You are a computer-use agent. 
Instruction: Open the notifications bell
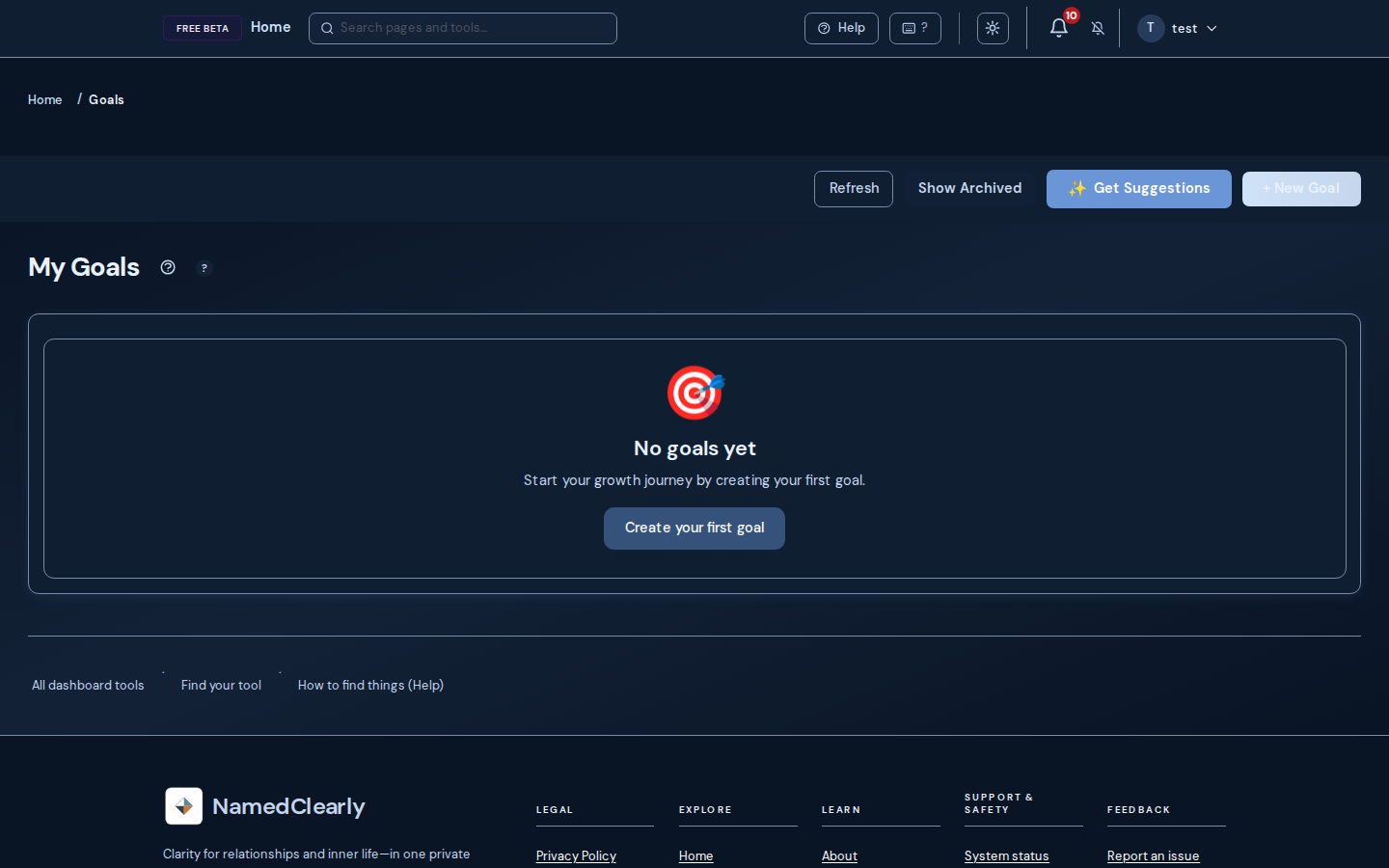click(1059, 28)
